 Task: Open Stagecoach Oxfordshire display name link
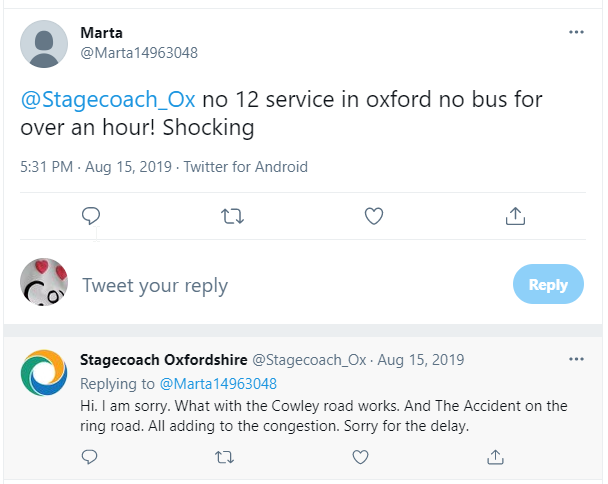pyautogui.click(x=162, y=360)
